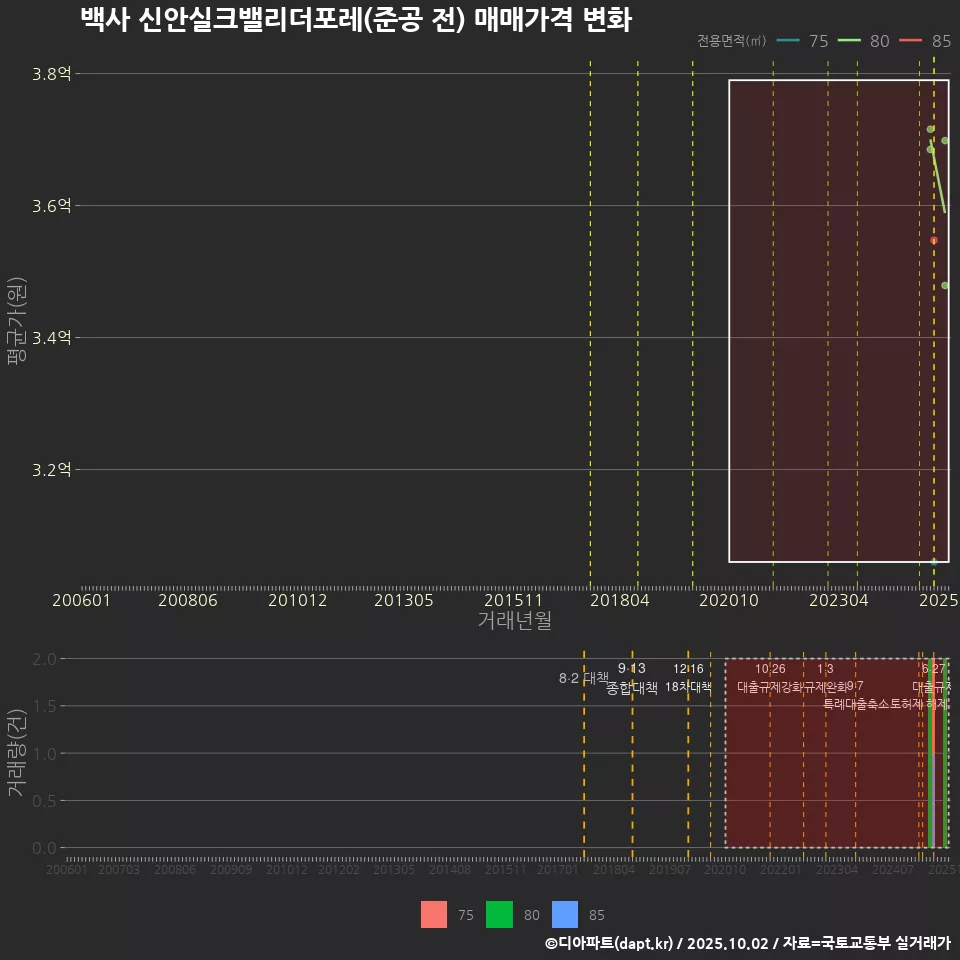Click the 10·26 대출규제강화 label
960x960 pixels.
tap(770, 678)
